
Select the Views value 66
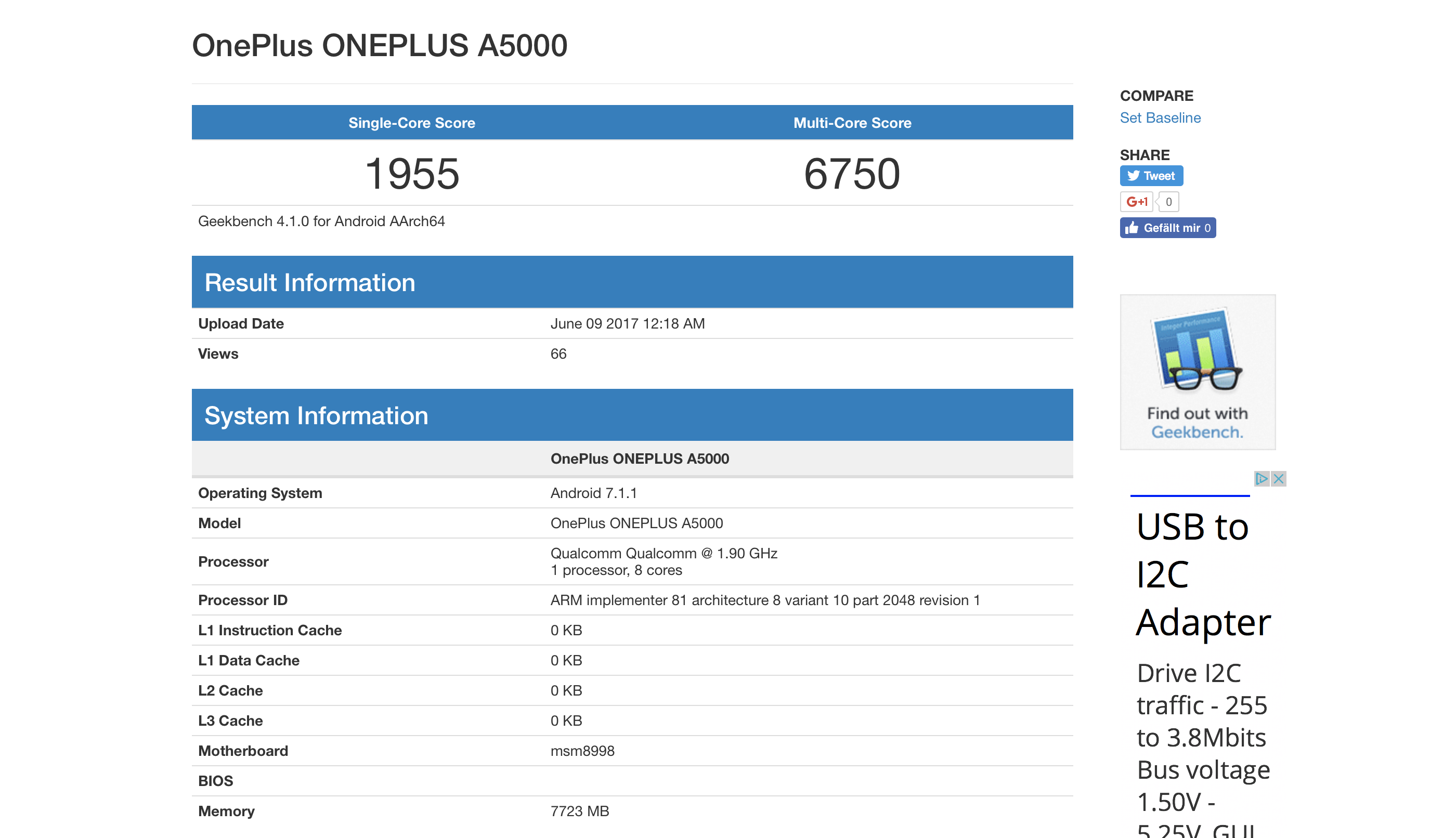click(558, 353)
